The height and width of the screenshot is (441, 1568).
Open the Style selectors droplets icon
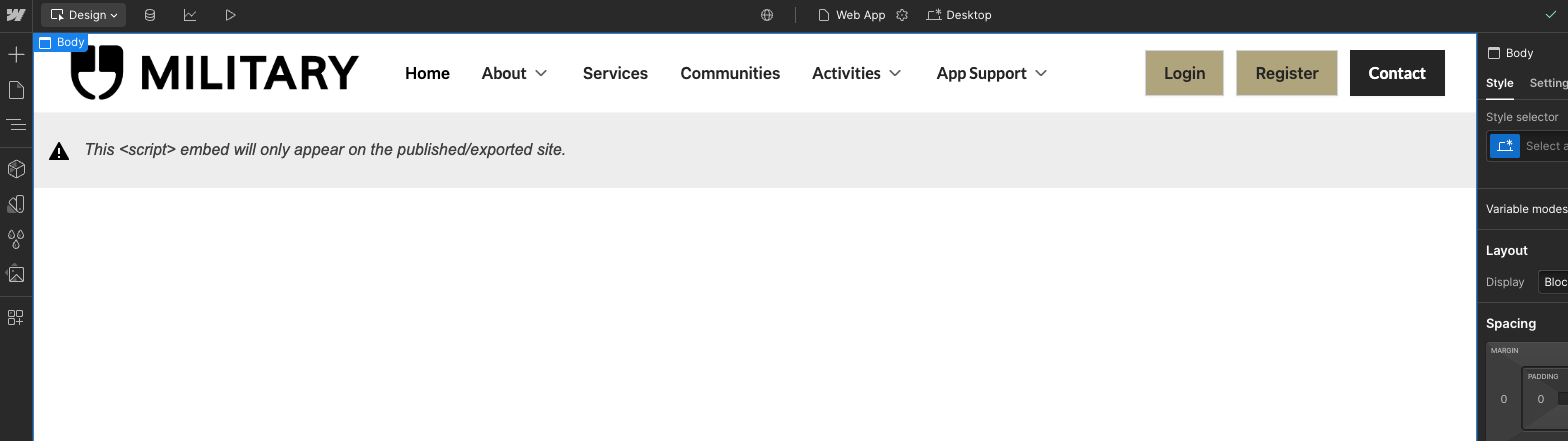click(x=16, y=239)
